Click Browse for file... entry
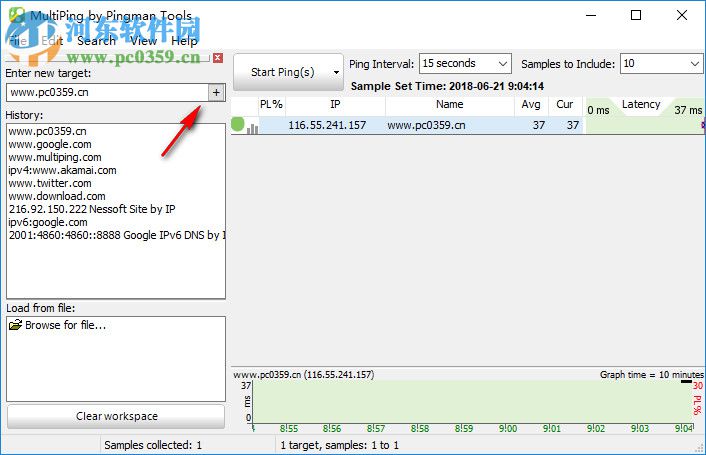Image resolution: width=706 pixels, height=455 pixels. 65,325
